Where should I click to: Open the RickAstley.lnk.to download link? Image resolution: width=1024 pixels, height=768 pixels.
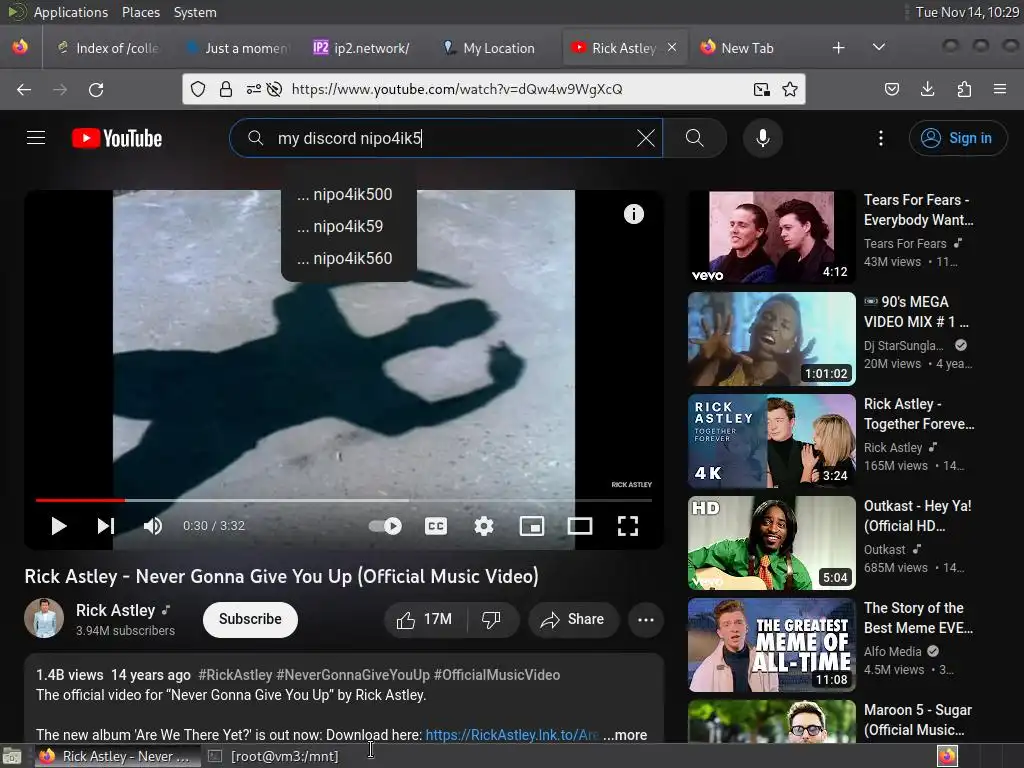point(512,735)
